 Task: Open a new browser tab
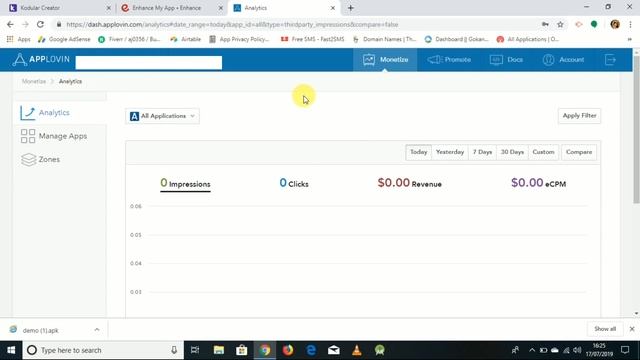(351, 8)
